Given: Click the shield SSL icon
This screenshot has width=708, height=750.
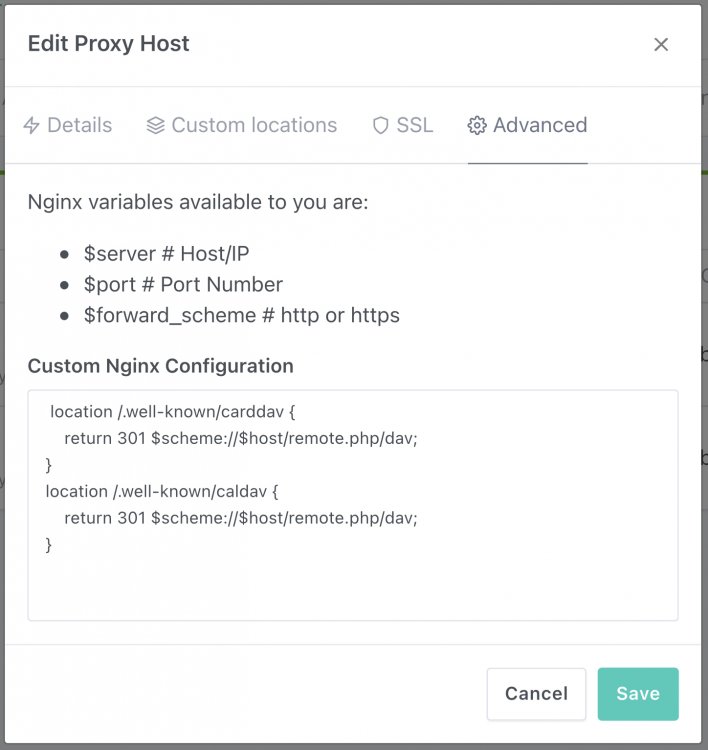Looking at the screenshot, I should (x=381, y=125).
